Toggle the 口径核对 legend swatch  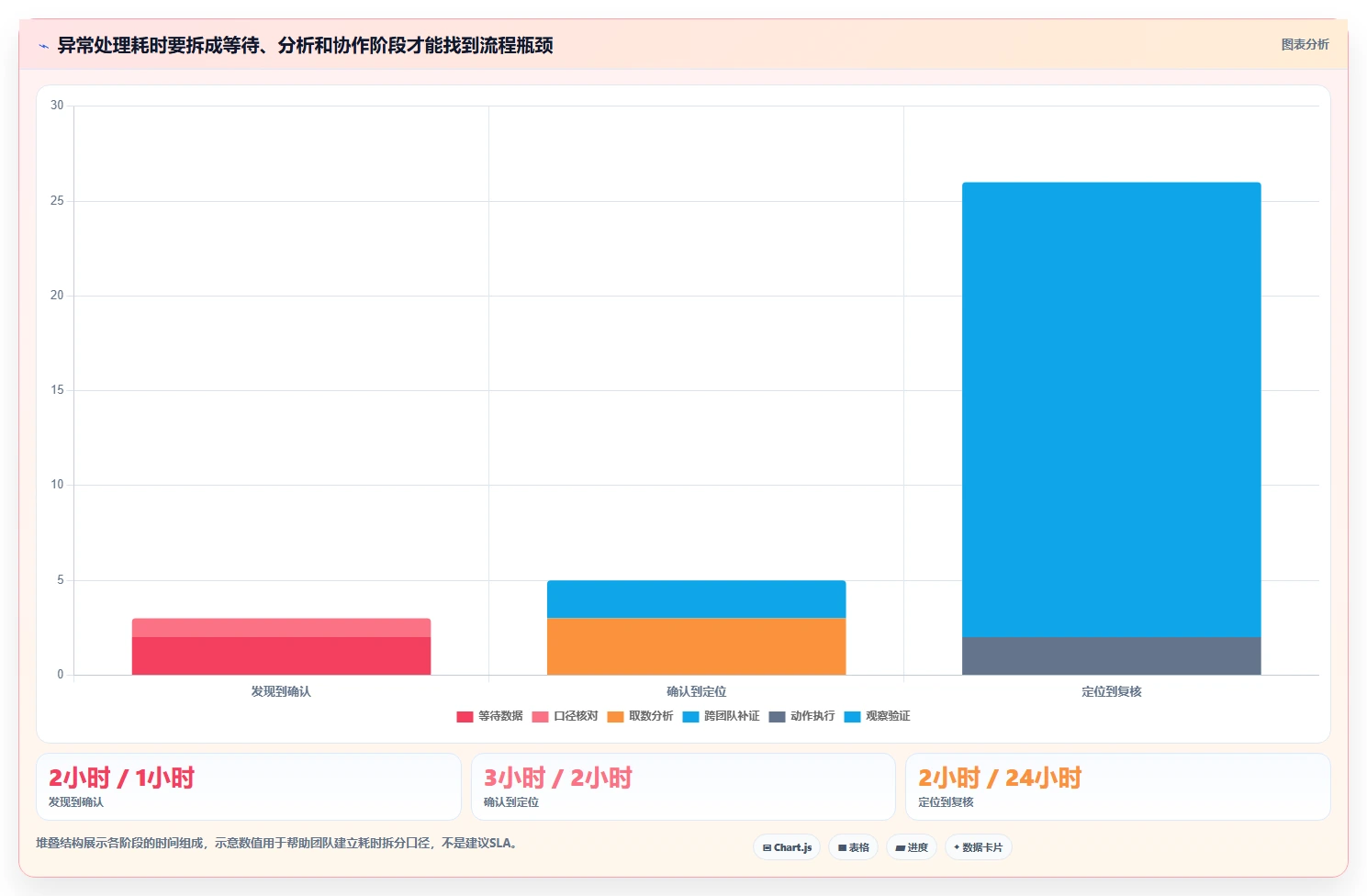tap(540, 717)
